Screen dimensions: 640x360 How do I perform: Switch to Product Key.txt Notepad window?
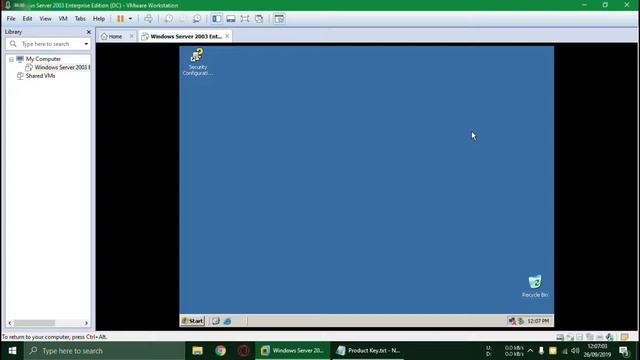click(x=369, y=351)
